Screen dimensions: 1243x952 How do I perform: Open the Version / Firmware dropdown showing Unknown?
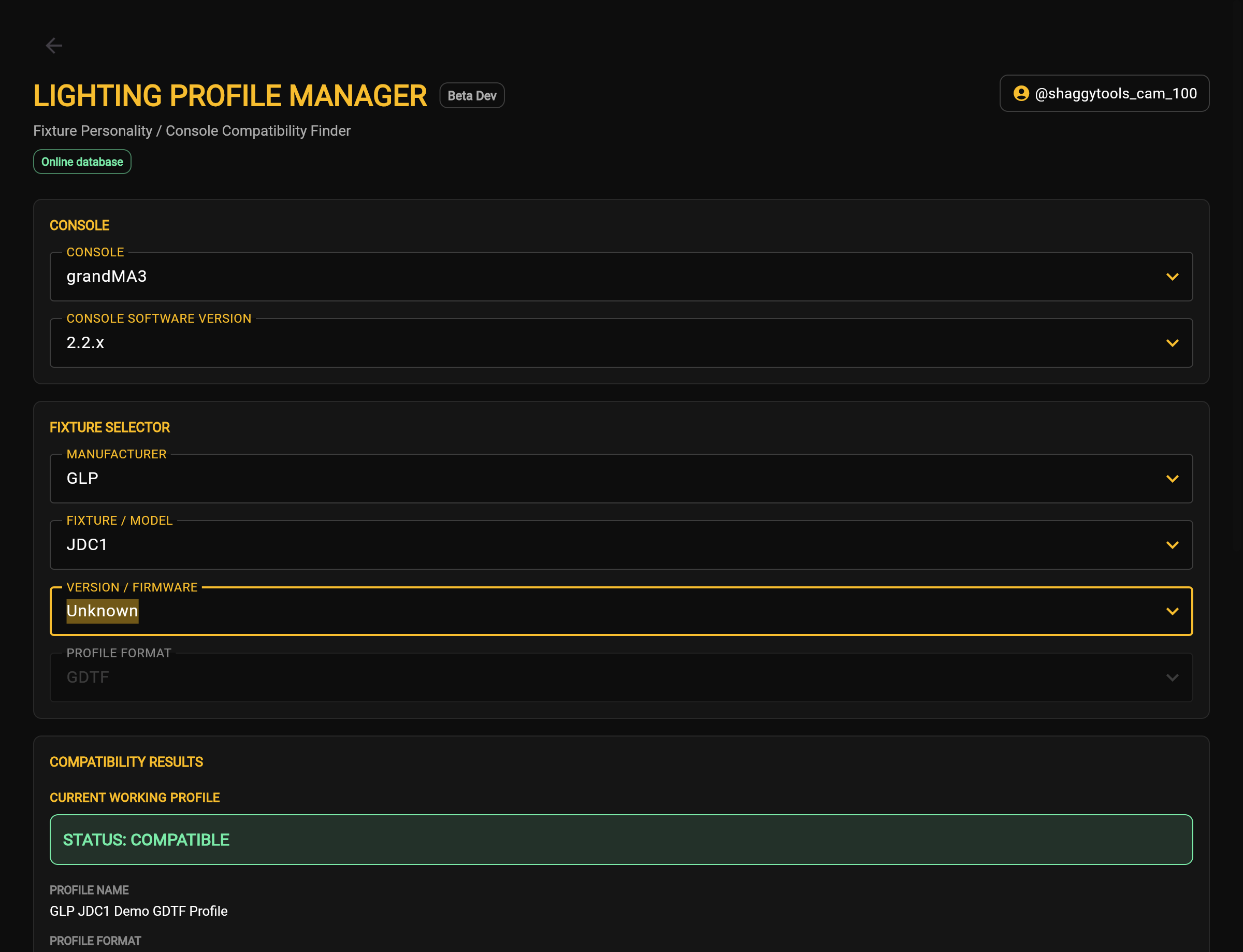click(x=621, y=611)
